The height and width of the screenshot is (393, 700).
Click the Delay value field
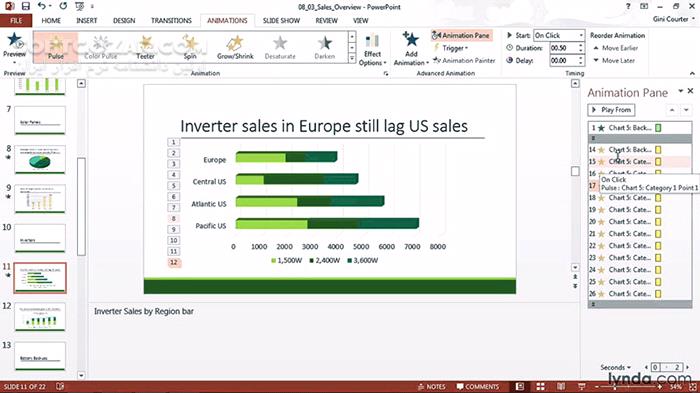tap(563, 60)
